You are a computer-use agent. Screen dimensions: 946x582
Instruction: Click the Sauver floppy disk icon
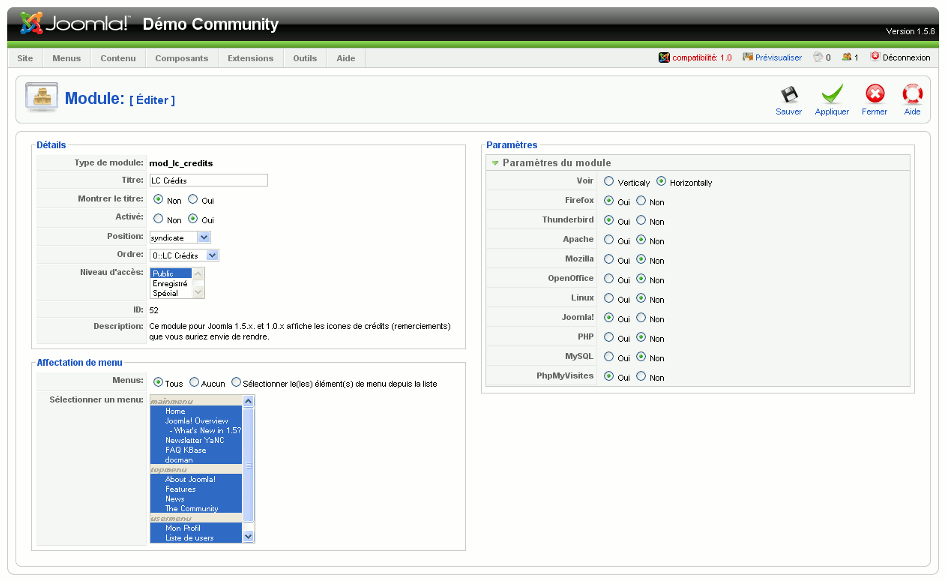pyautogui.click(x=789, y=95)
